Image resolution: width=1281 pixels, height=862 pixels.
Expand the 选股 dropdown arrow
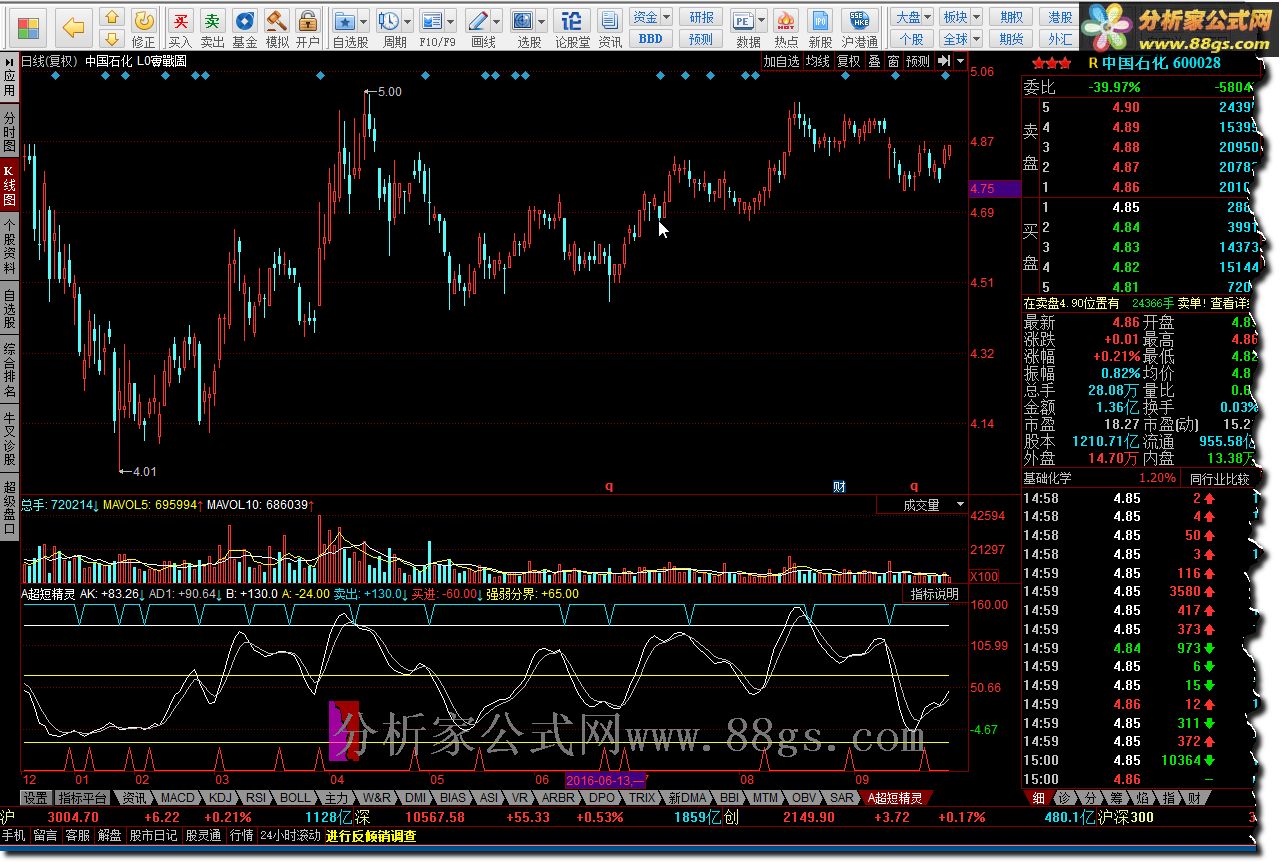click(x=541, y=21)
